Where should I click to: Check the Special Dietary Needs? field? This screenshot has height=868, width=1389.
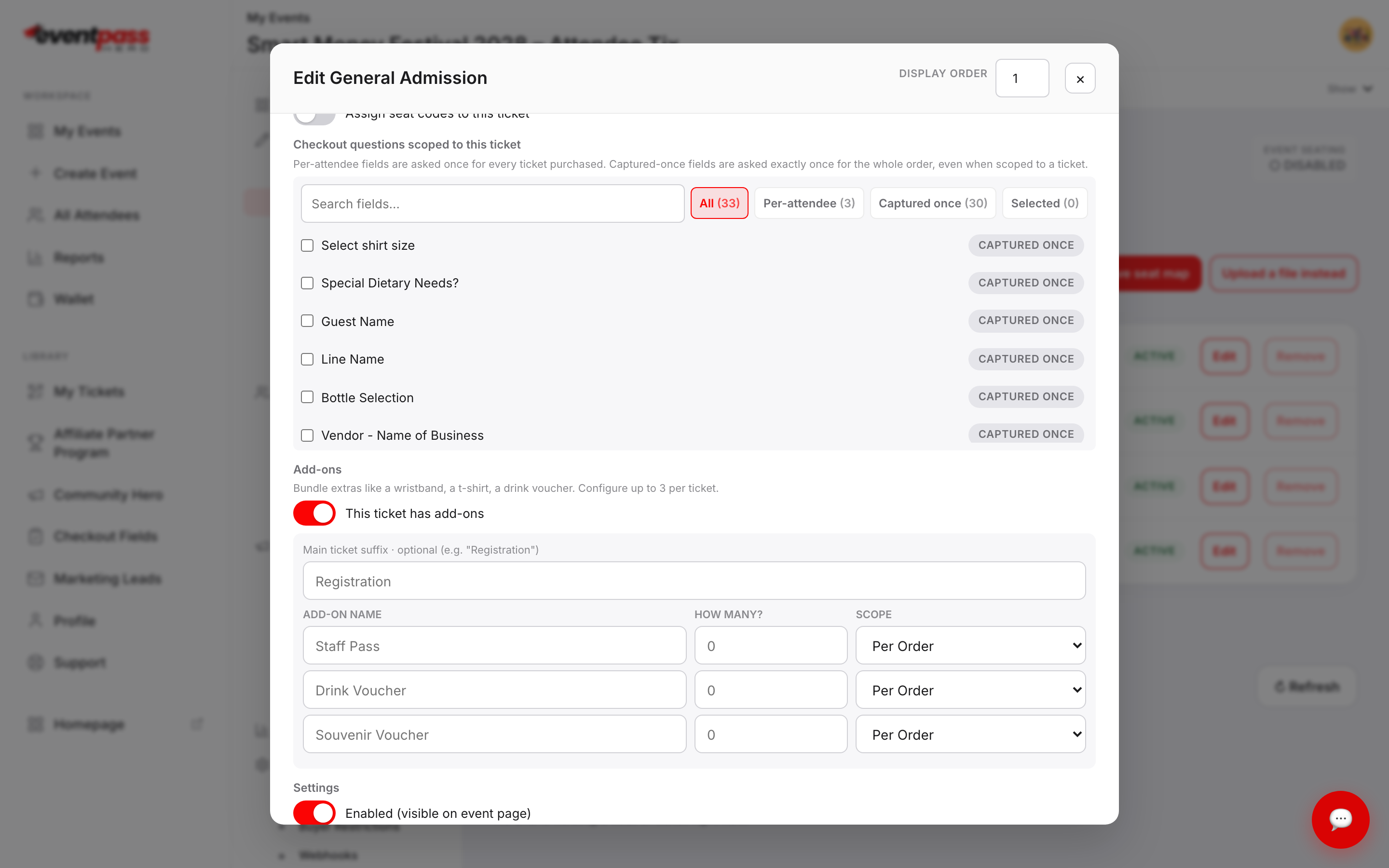tap(307, 283)
